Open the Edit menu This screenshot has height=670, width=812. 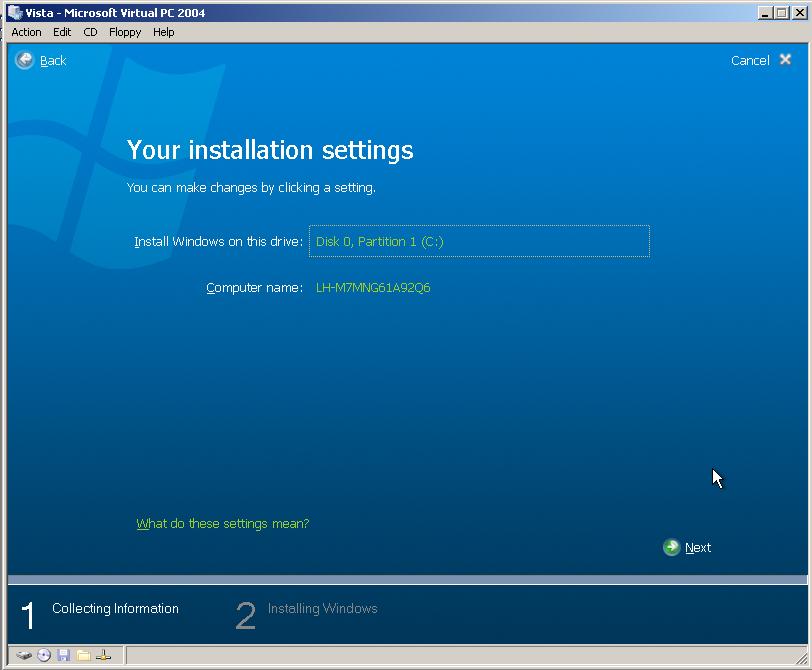coord(62,32)
